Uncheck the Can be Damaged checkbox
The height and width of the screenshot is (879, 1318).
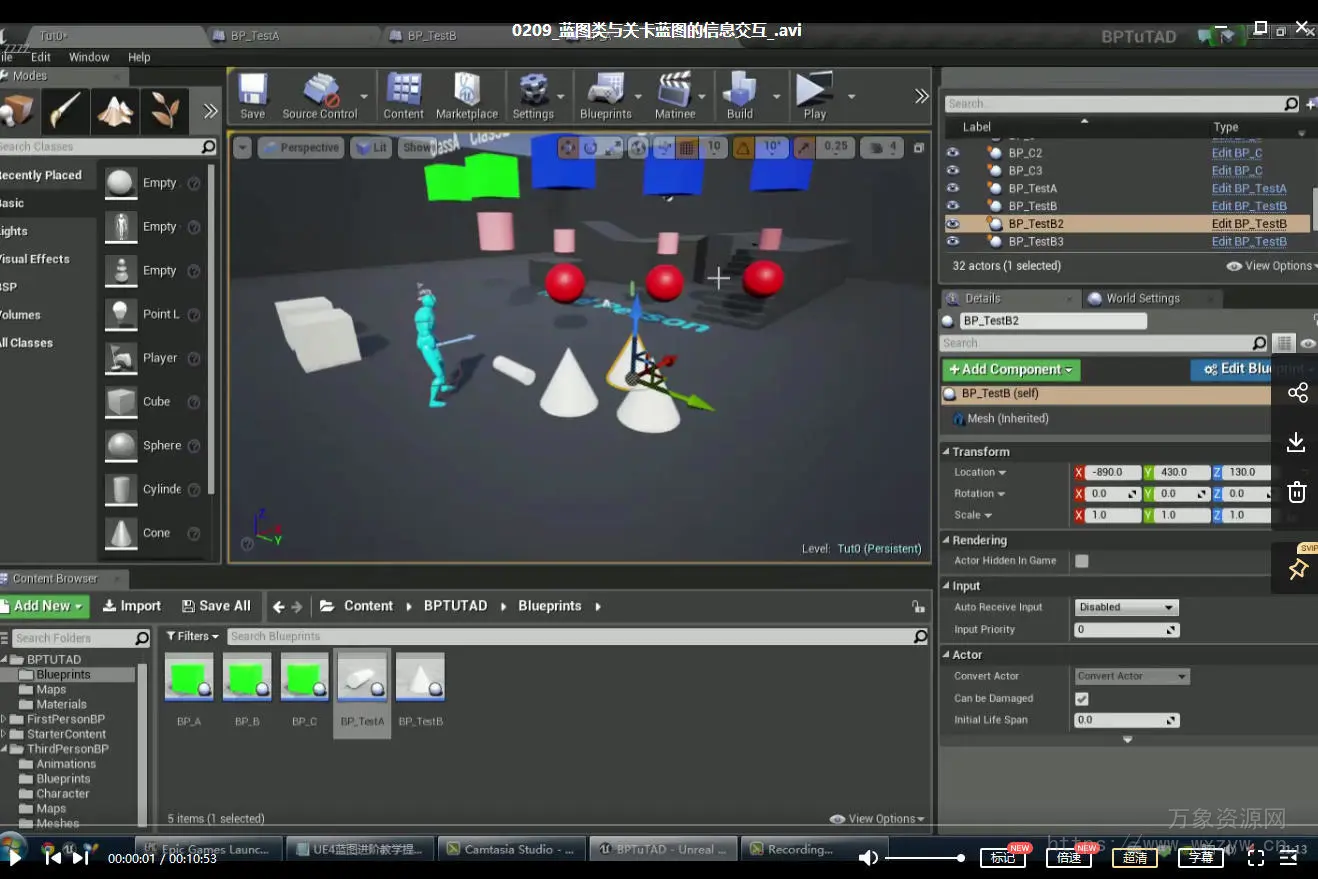point(1081,699)
